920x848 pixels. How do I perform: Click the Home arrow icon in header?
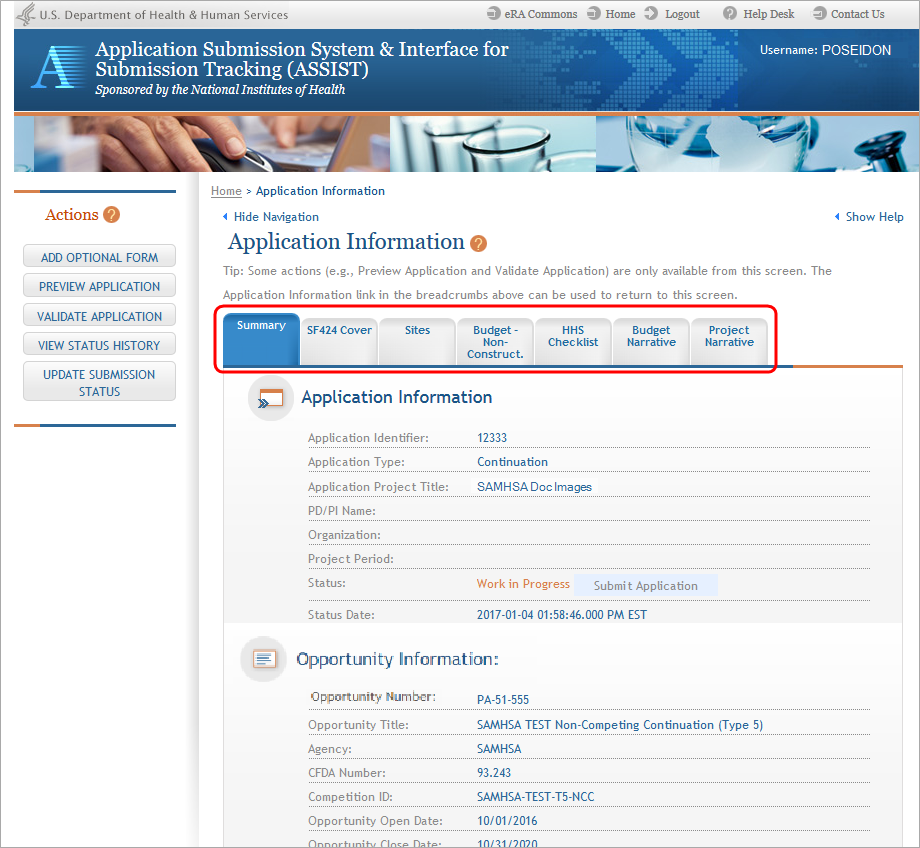[x=594, y=13]
